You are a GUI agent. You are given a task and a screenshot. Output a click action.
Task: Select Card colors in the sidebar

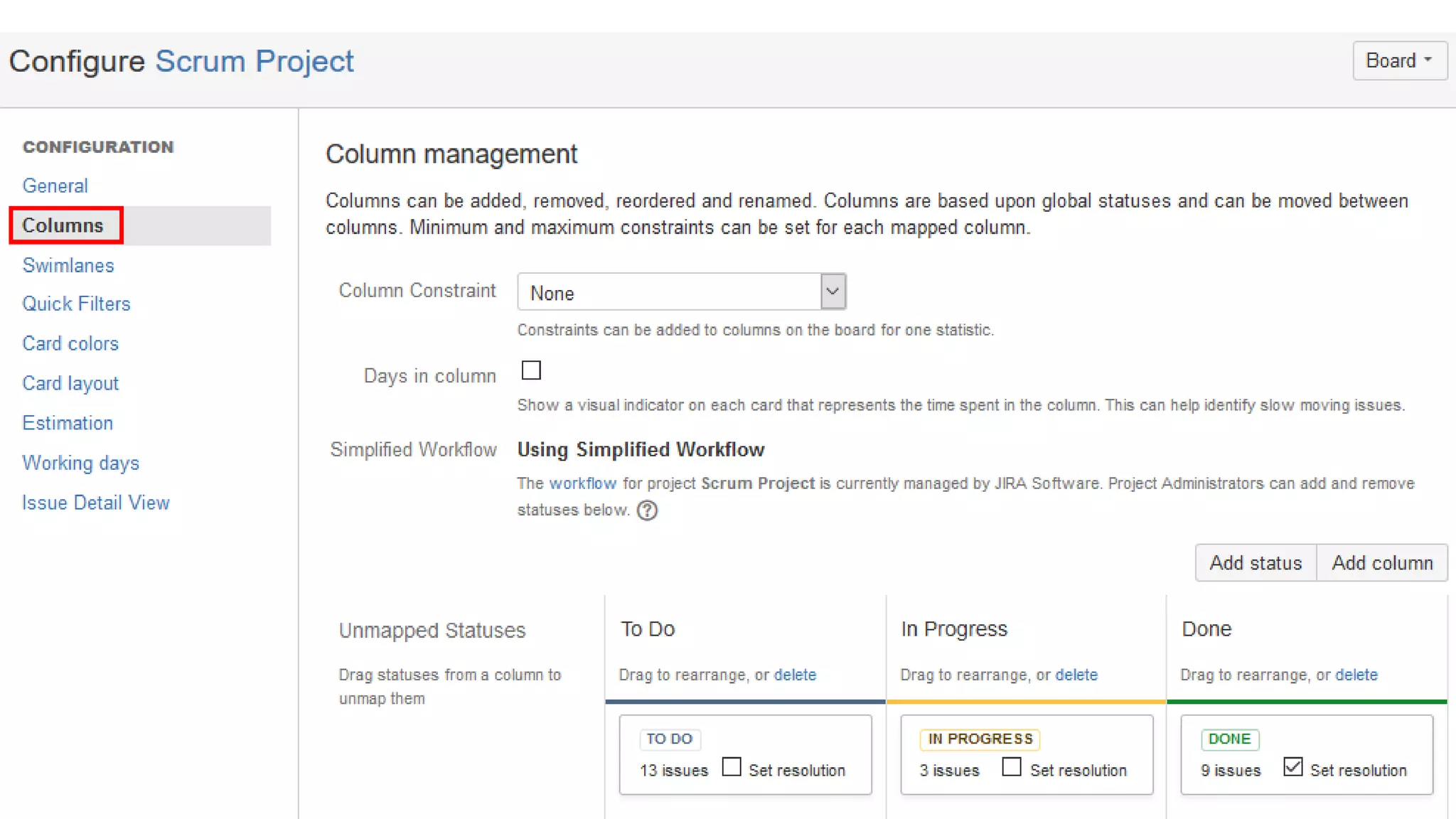(70, 343)
